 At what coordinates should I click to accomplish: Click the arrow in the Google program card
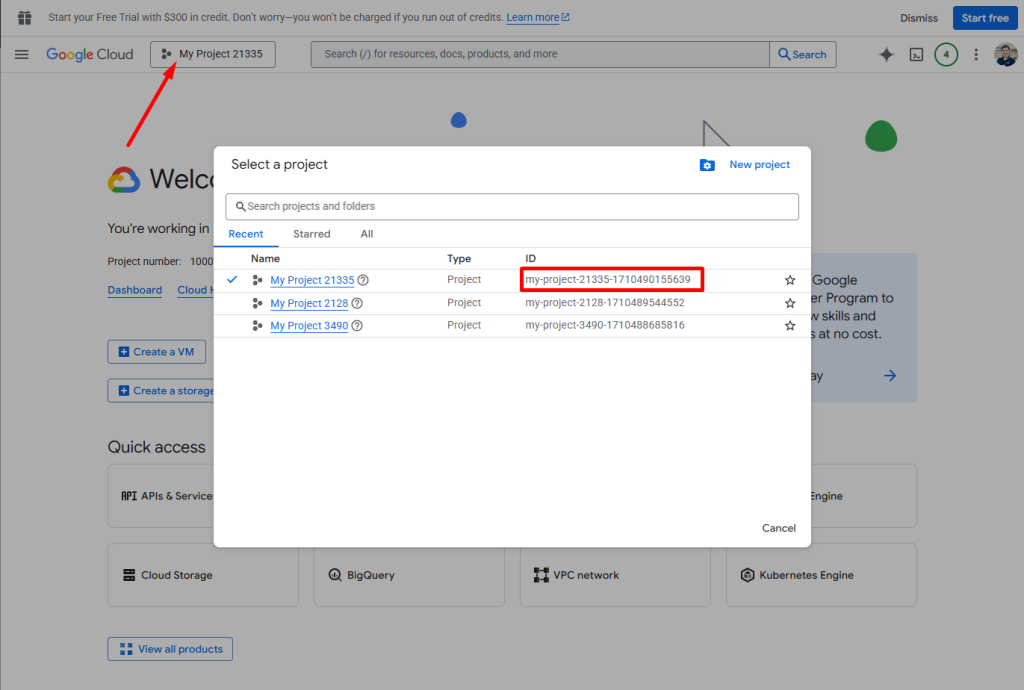coord(889,375)
